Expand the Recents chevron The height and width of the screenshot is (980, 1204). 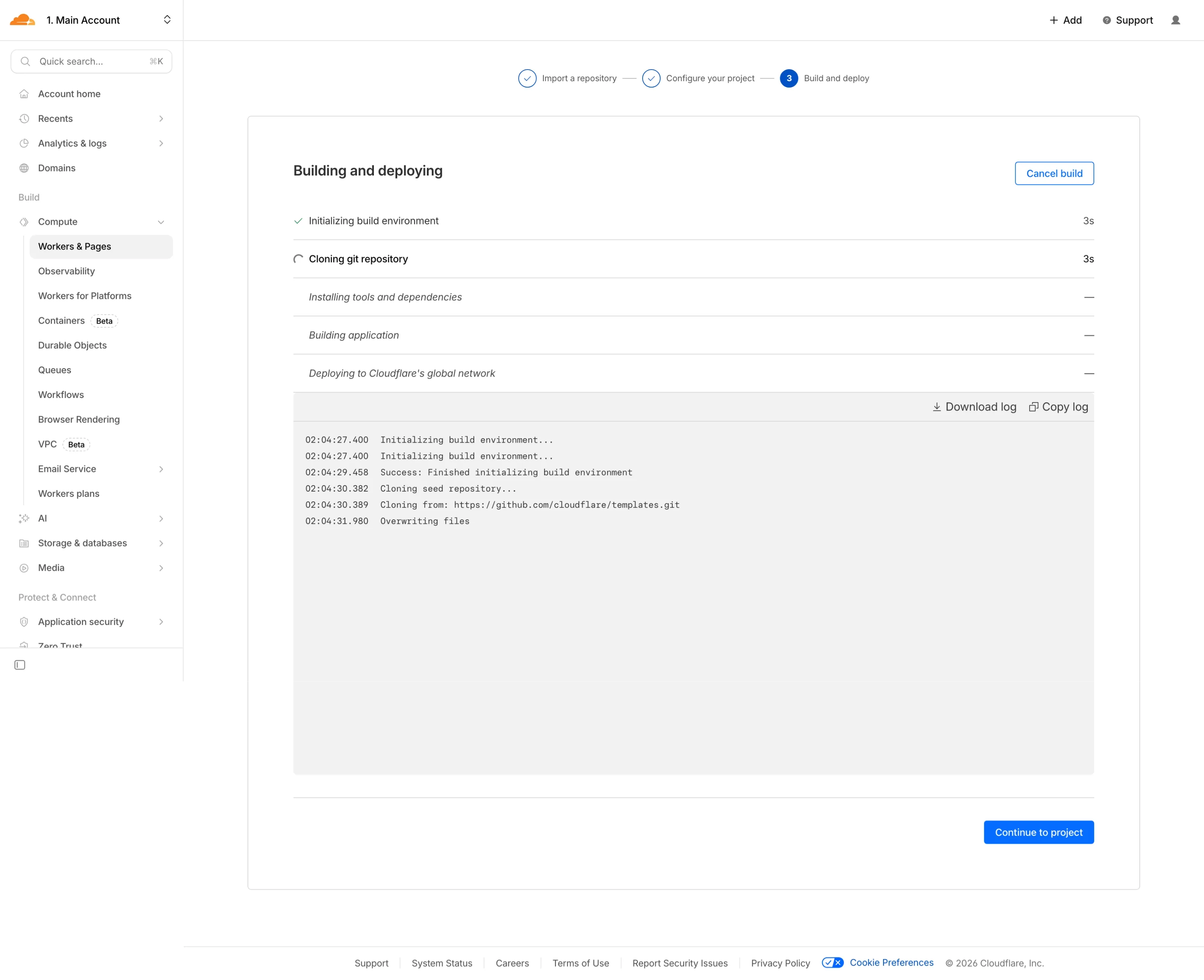tap(161, 118)
